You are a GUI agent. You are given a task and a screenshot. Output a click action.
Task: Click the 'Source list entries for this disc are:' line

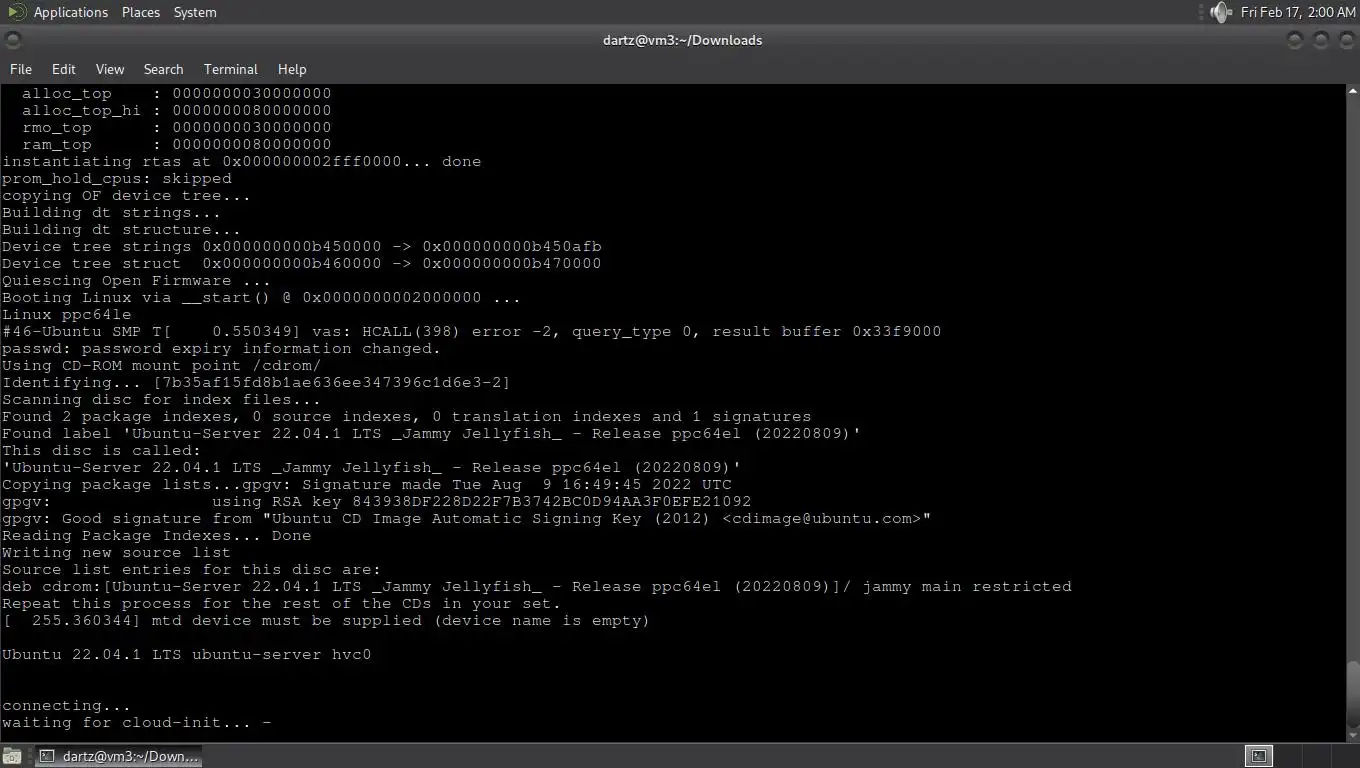tap(191, 569)
